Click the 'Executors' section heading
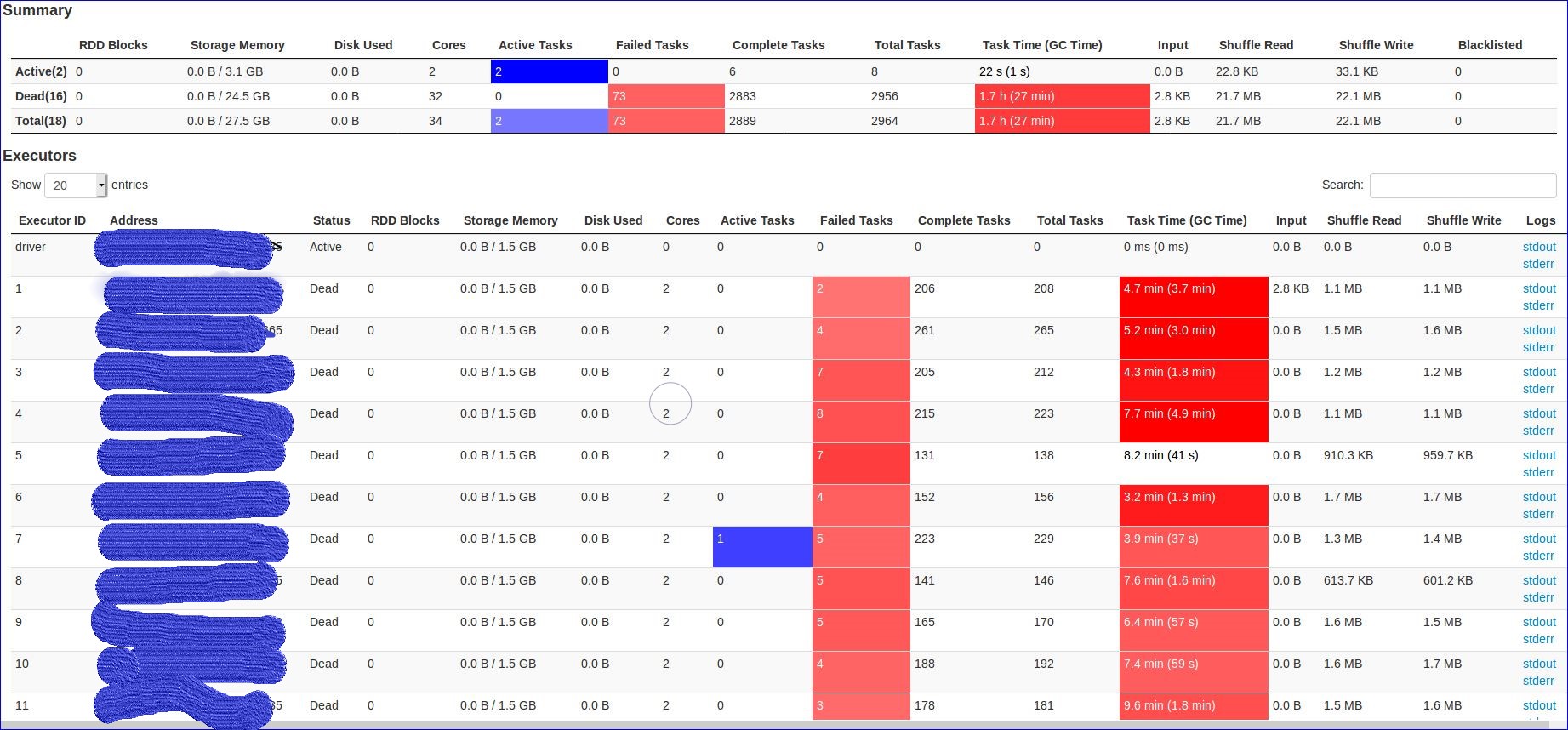This screenshot has height=730, width=1568. tap(39, 156)
